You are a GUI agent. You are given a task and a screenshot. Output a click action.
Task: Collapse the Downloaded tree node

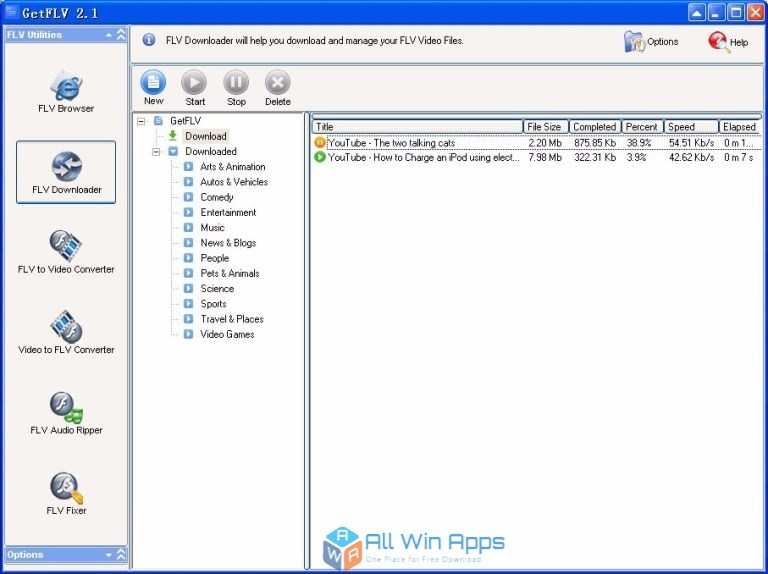pos(156,152)
